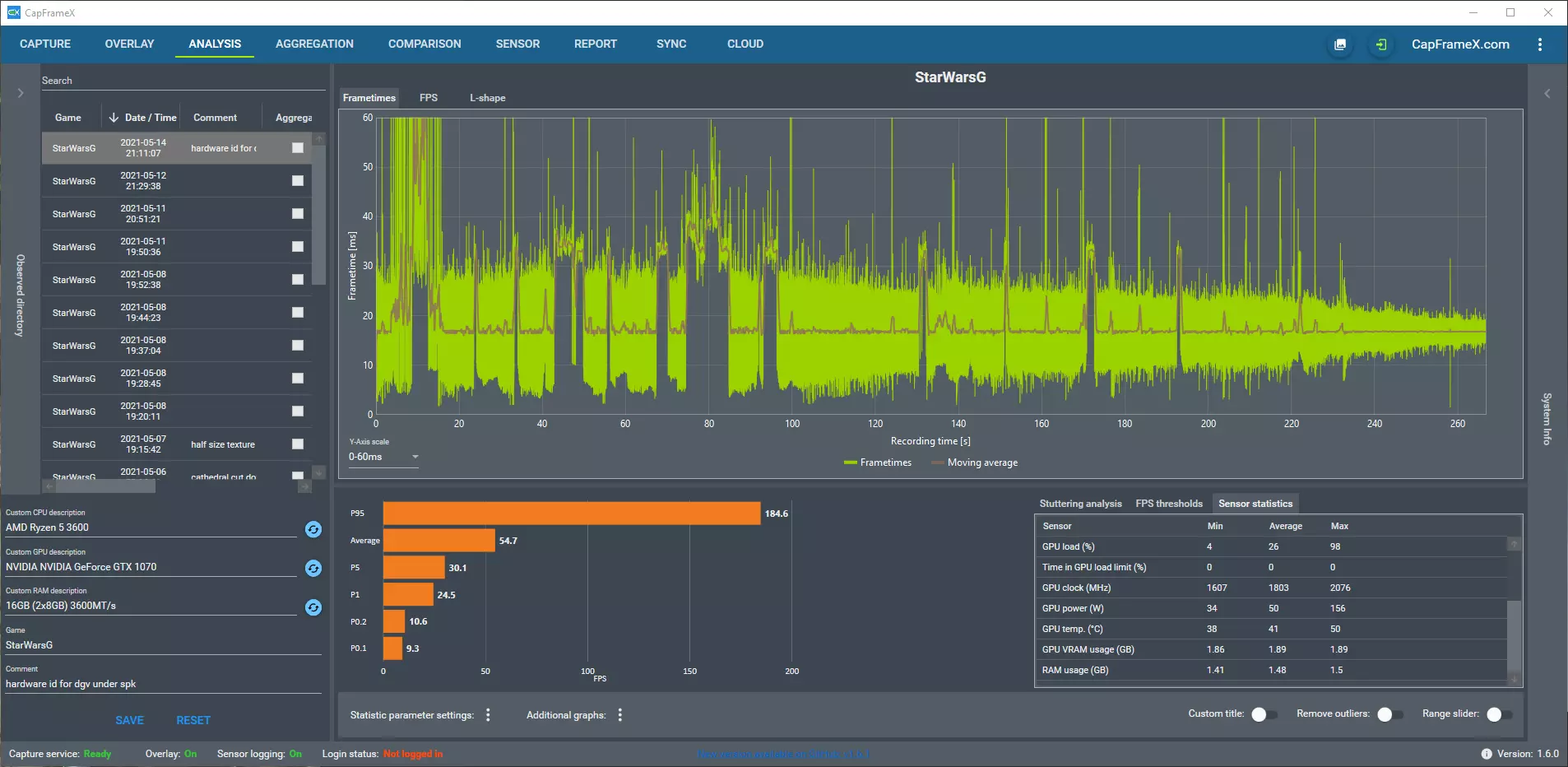Check aggregation box for 2021-05-12 record

coord(298,181)
